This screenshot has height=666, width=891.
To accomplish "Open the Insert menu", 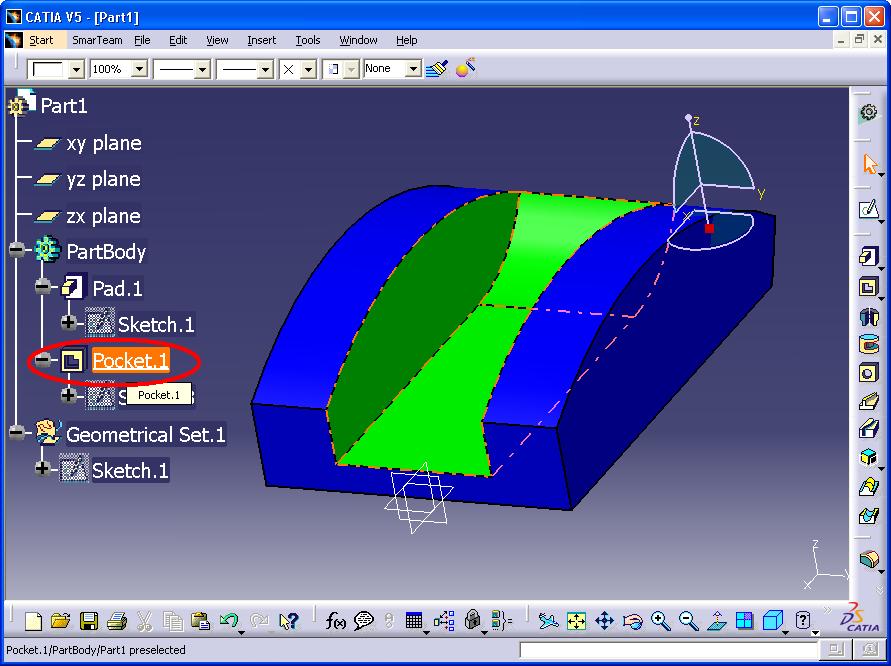I will click(x=261, y=40).
